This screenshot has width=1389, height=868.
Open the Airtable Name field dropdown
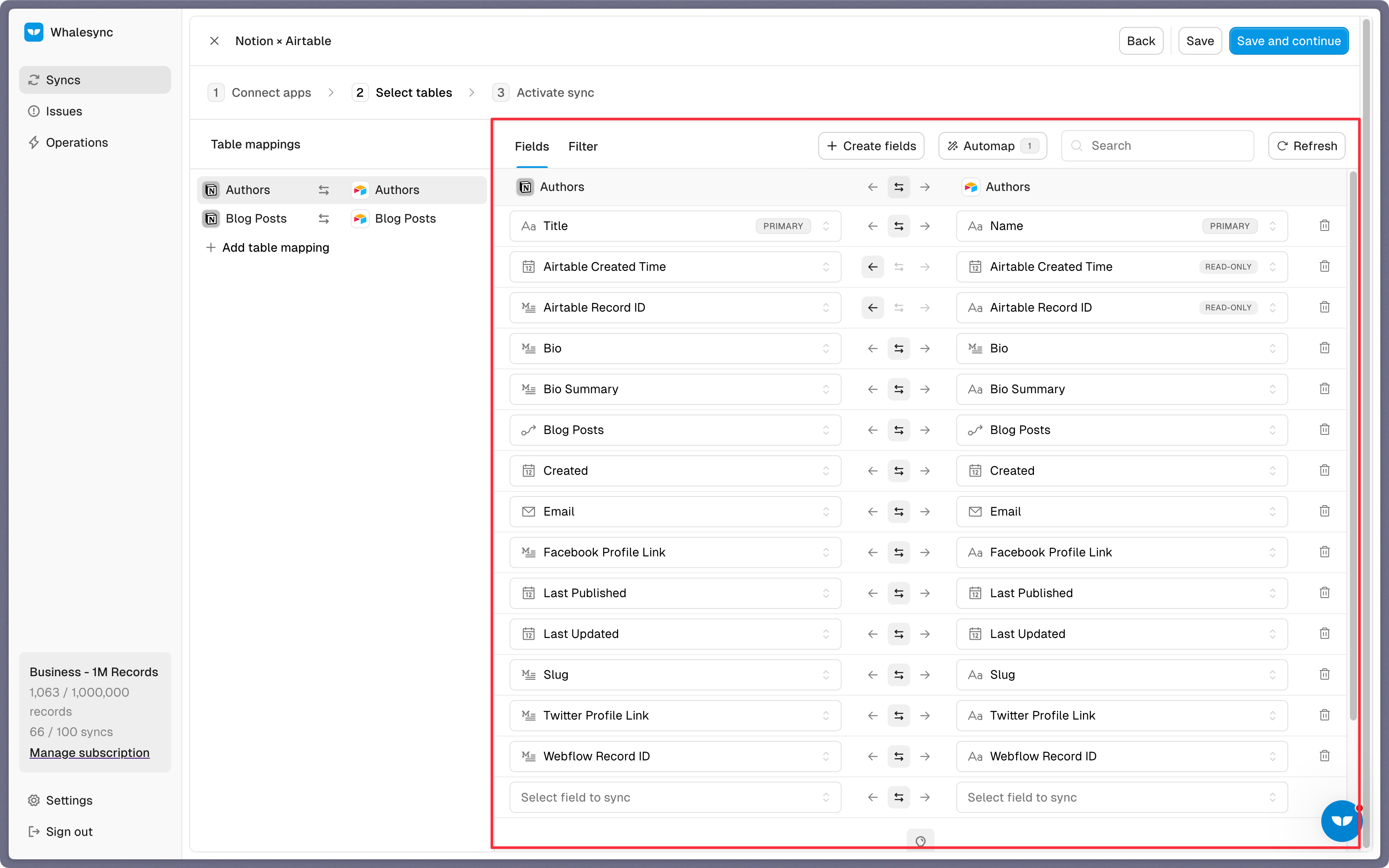tap(1122, 226)
